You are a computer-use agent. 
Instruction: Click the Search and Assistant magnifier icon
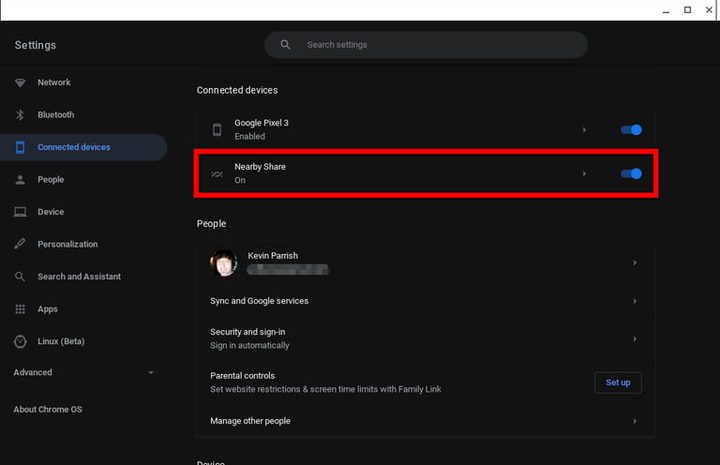pos(20,277)
